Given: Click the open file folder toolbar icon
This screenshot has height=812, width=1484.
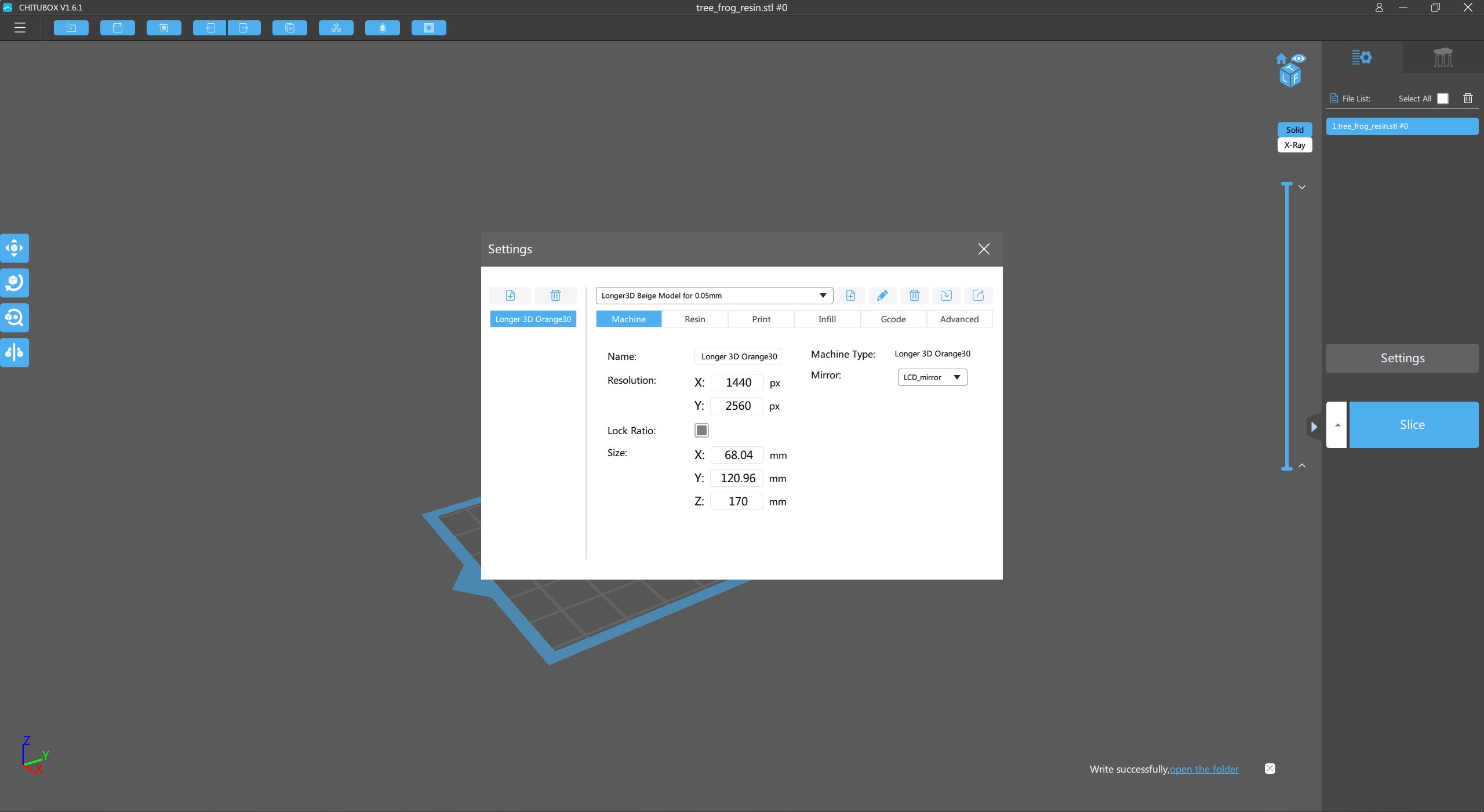Looking at the screenshot, I should coord(71,28).
